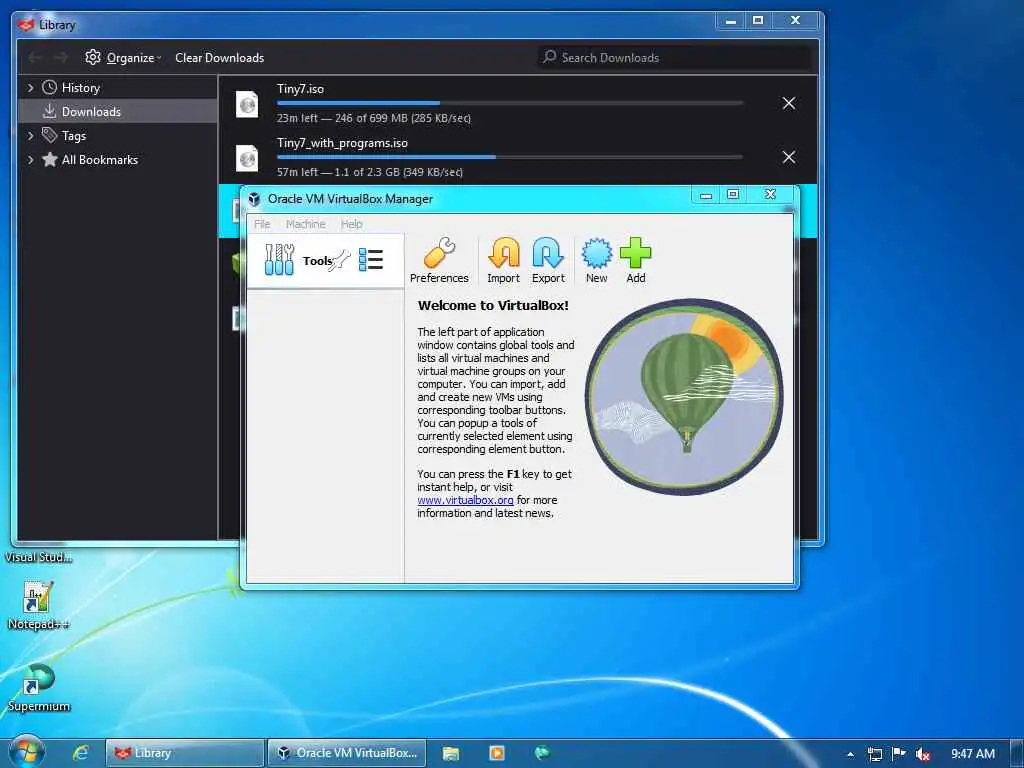Follow the www.virtualbox.org link
This screenshot has height=768, width=1024.
point(465,500)
